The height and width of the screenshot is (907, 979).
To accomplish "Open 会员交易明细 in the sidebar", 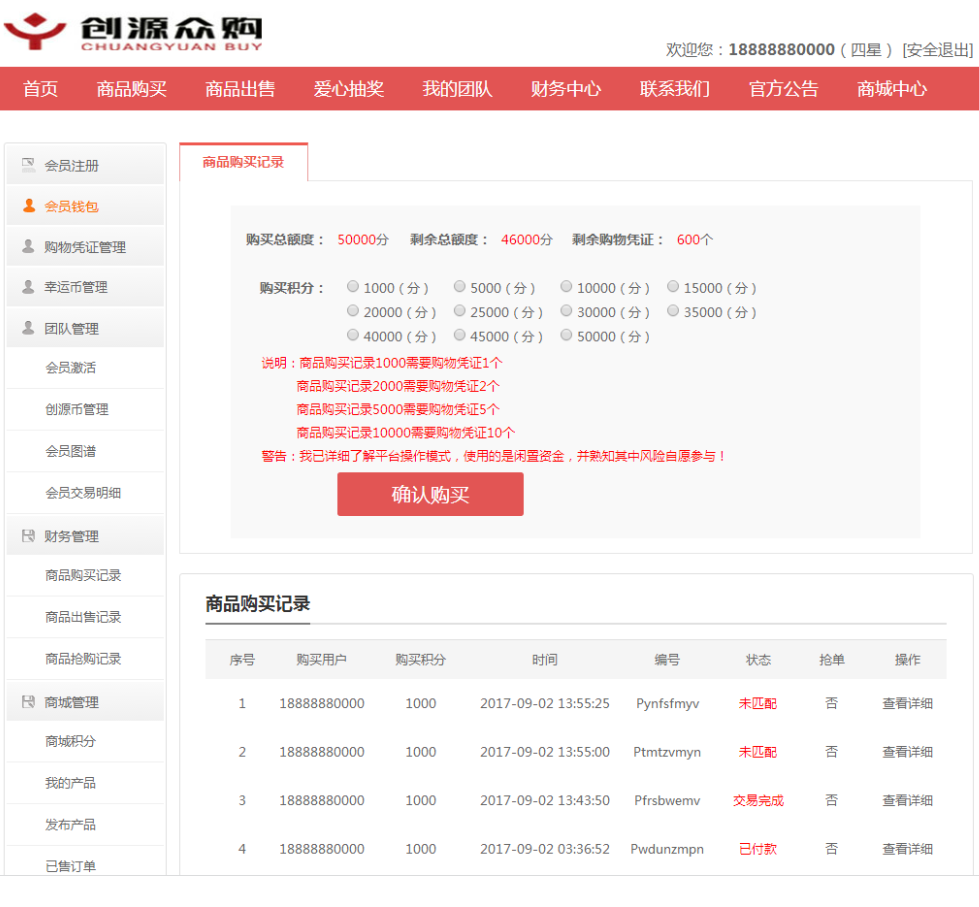I will [83, 493].
